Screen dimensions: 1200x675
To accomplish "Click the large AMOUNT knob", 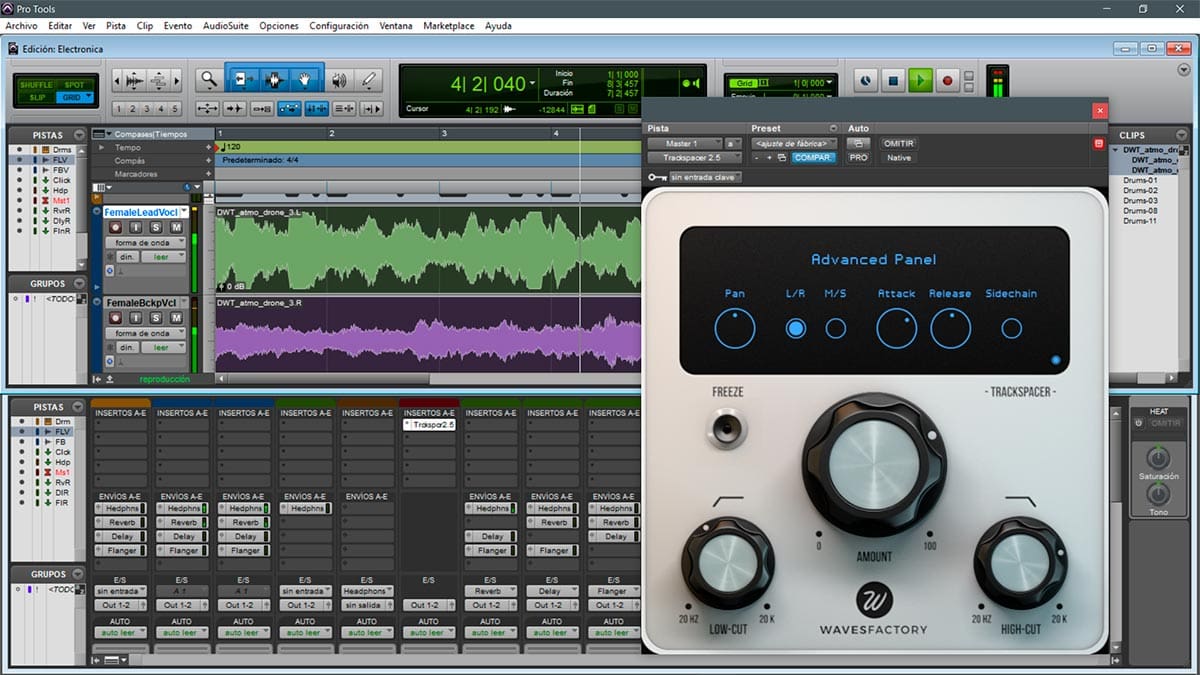I will coord(874,464).
